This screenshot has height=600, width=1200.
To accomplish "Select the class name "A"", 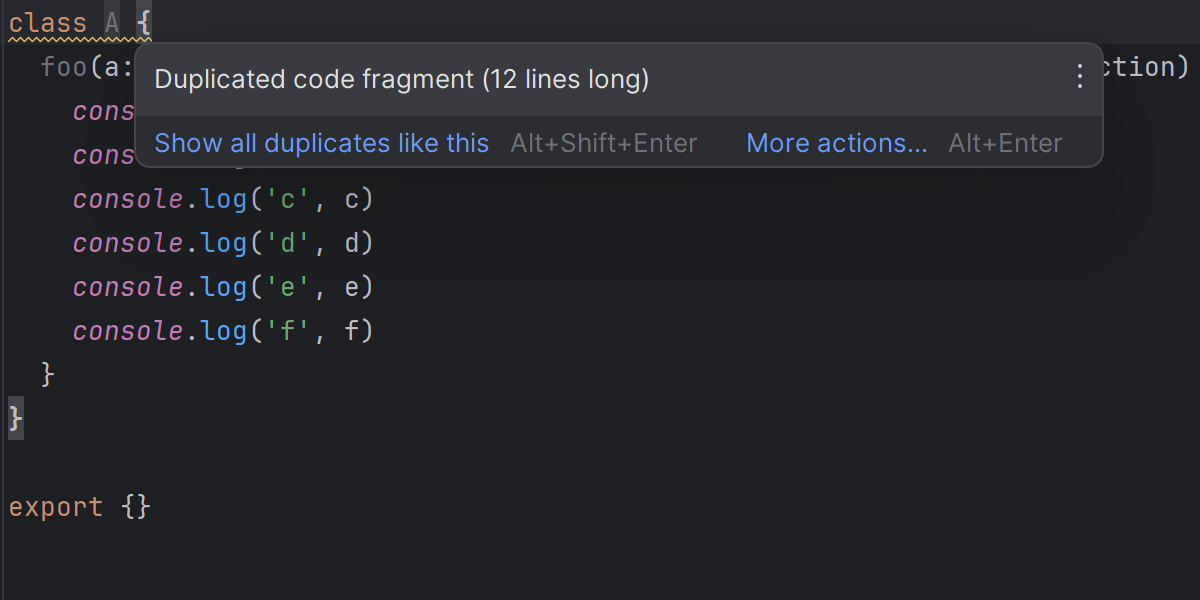I will [x=112, y=23].
